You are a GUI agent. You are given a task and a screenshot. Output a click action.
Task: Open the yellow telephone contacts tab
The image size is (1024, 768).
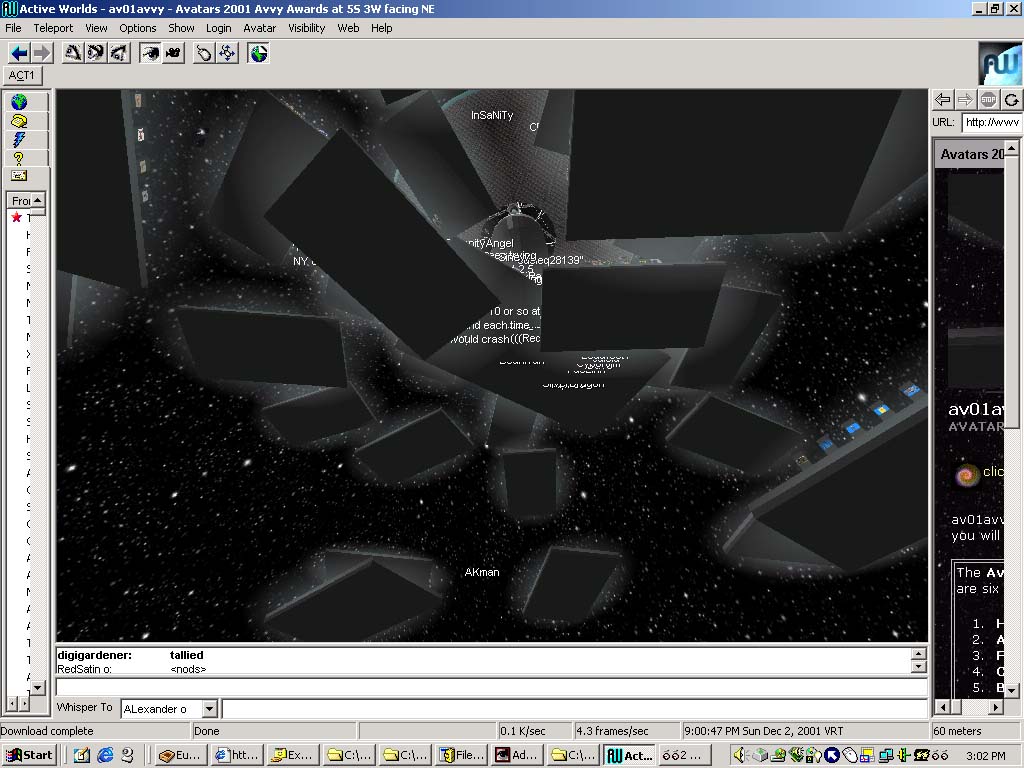pos(18,121)
